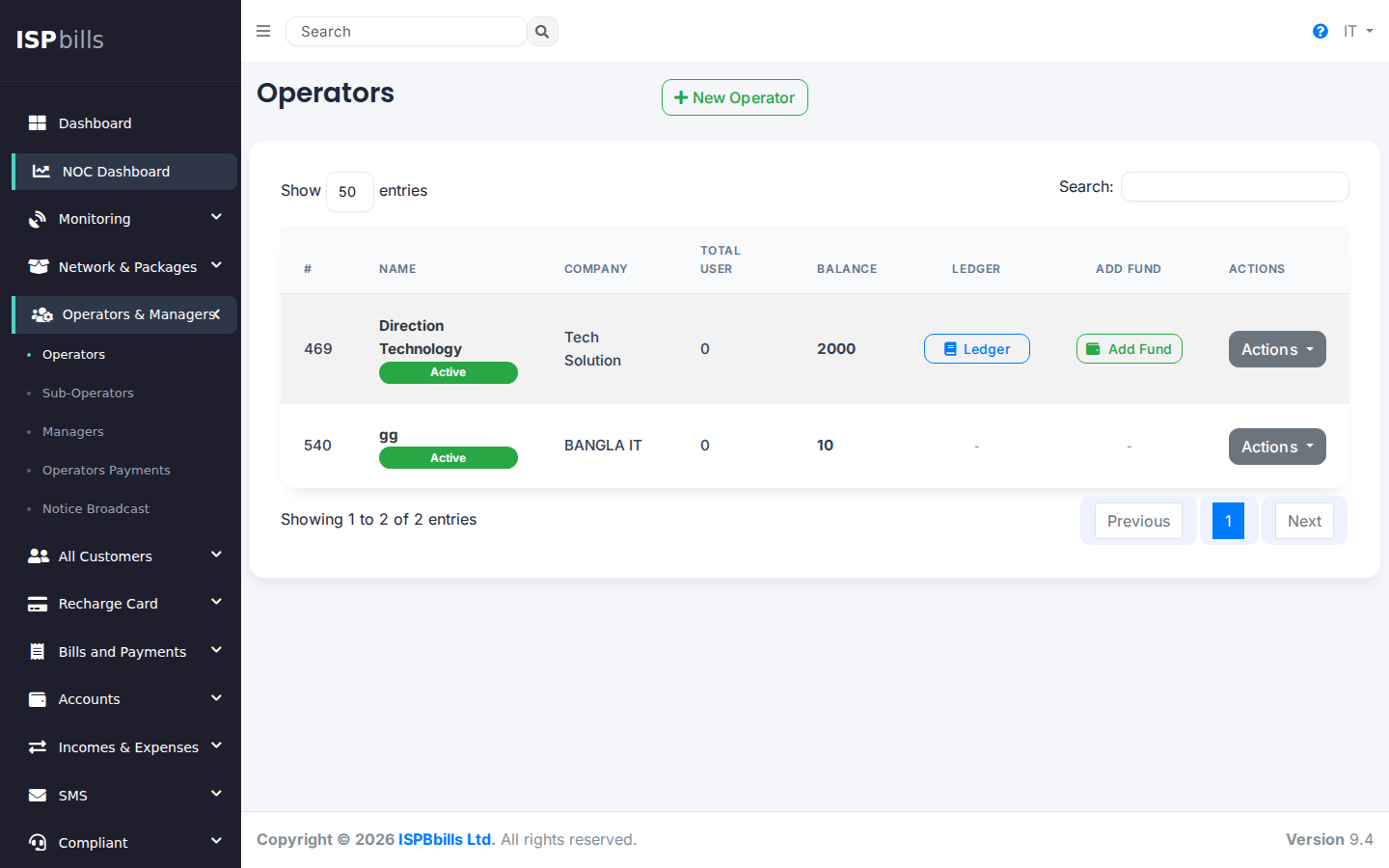Follow the ISPBbills Ltd. footer link
Image resolution: width=1389 pixels, height=868 pixels.
pyautogui.click(x=447, y=839)
